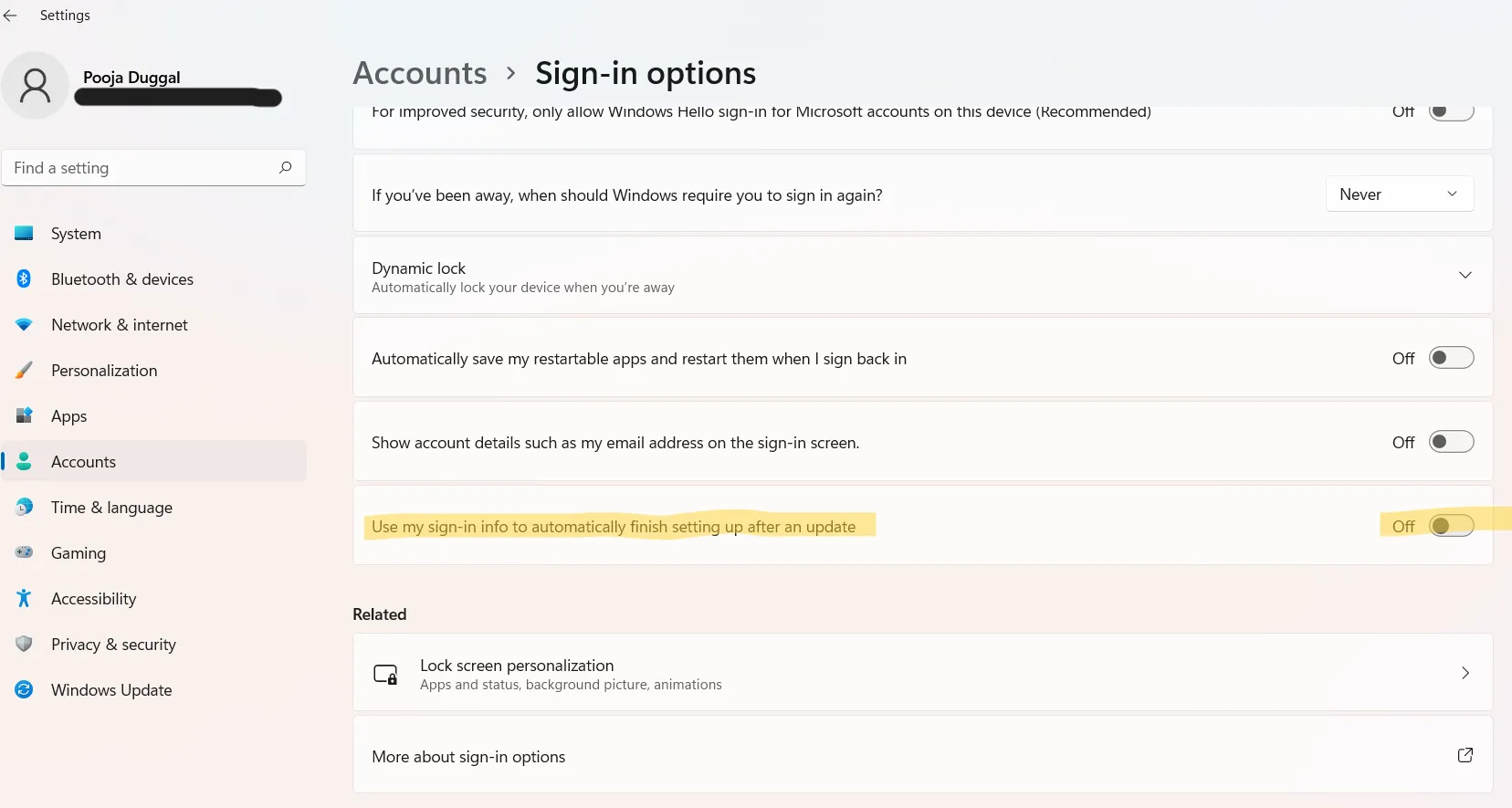Screen dimensions: 1512x808
Task: Click the Bluetooth icon in sidebar
Action: (x=25, y=278)
